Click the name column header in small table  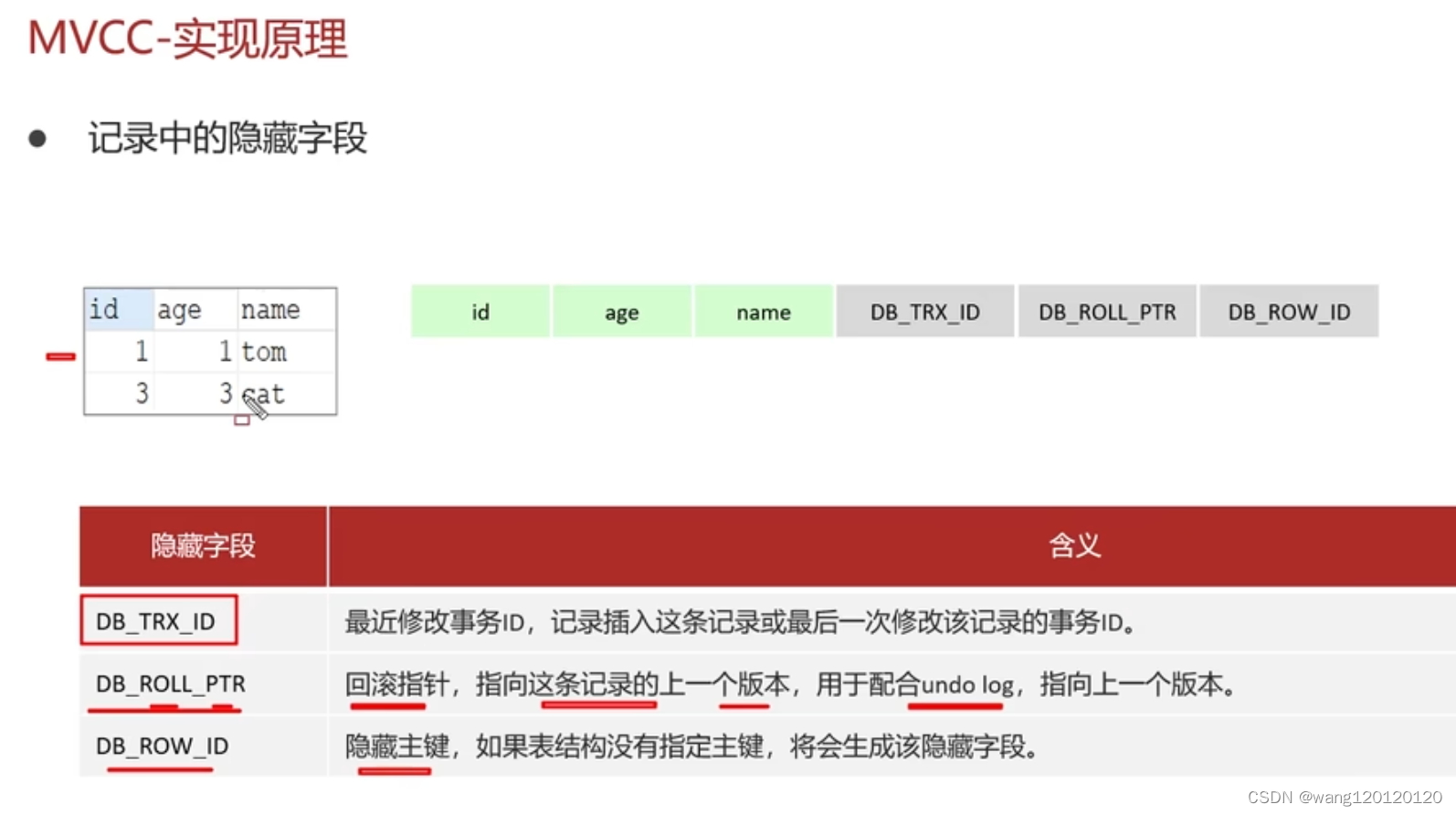click(286, 309)
